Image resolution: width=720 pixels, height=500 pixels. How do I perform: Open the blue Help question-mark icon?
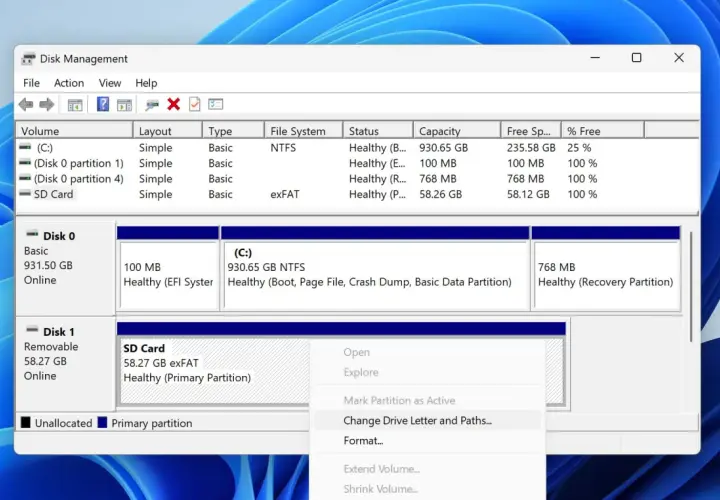[x=103, y=104]
